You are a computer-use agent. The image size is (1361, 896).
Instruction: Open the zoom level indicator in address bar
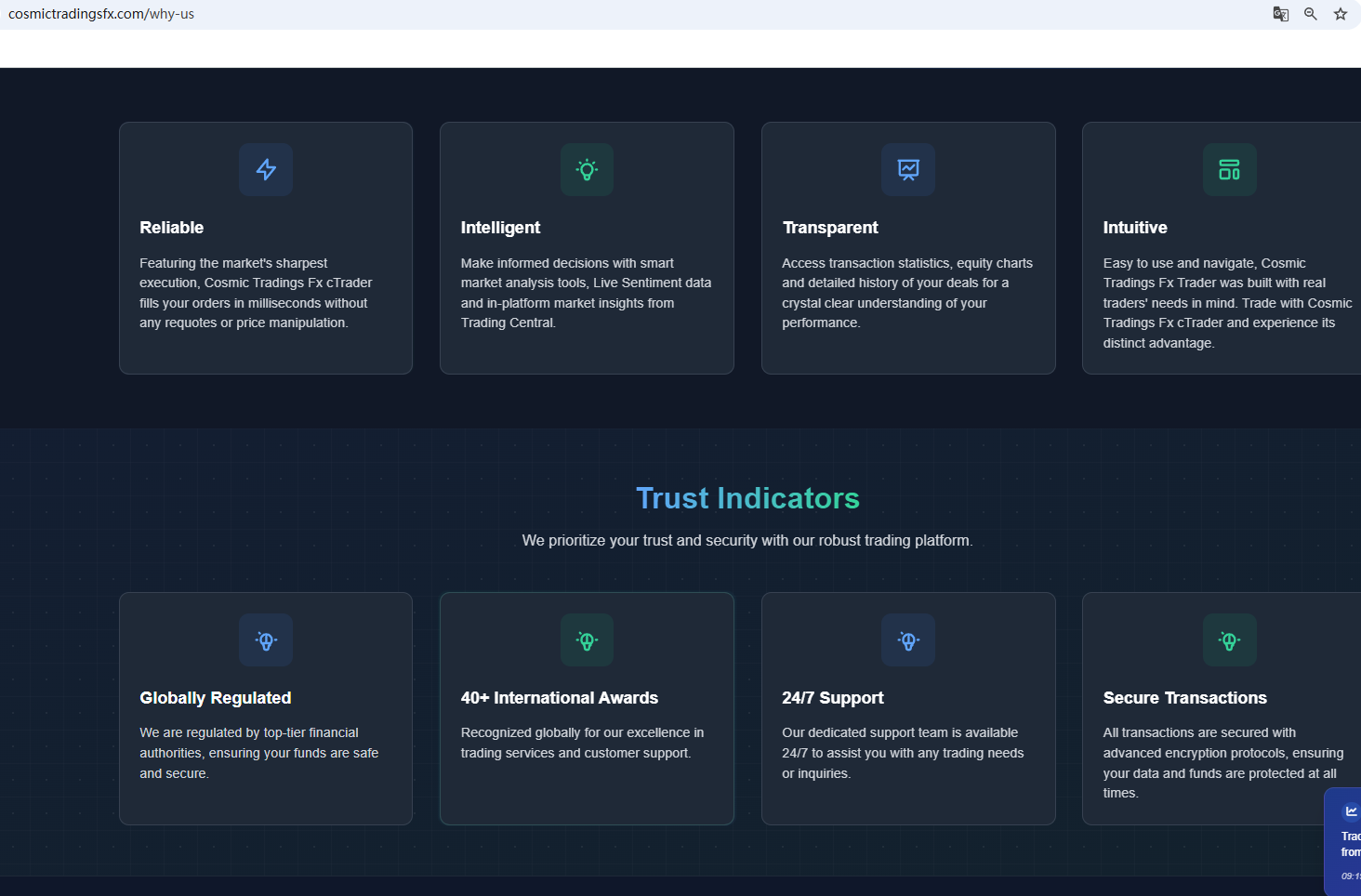pos(1310,14)
